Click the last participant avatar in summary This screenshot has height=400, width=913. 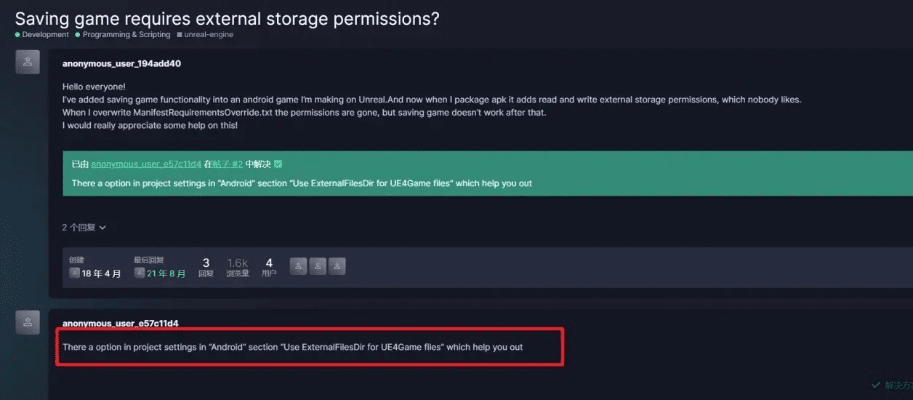point(337,266)
